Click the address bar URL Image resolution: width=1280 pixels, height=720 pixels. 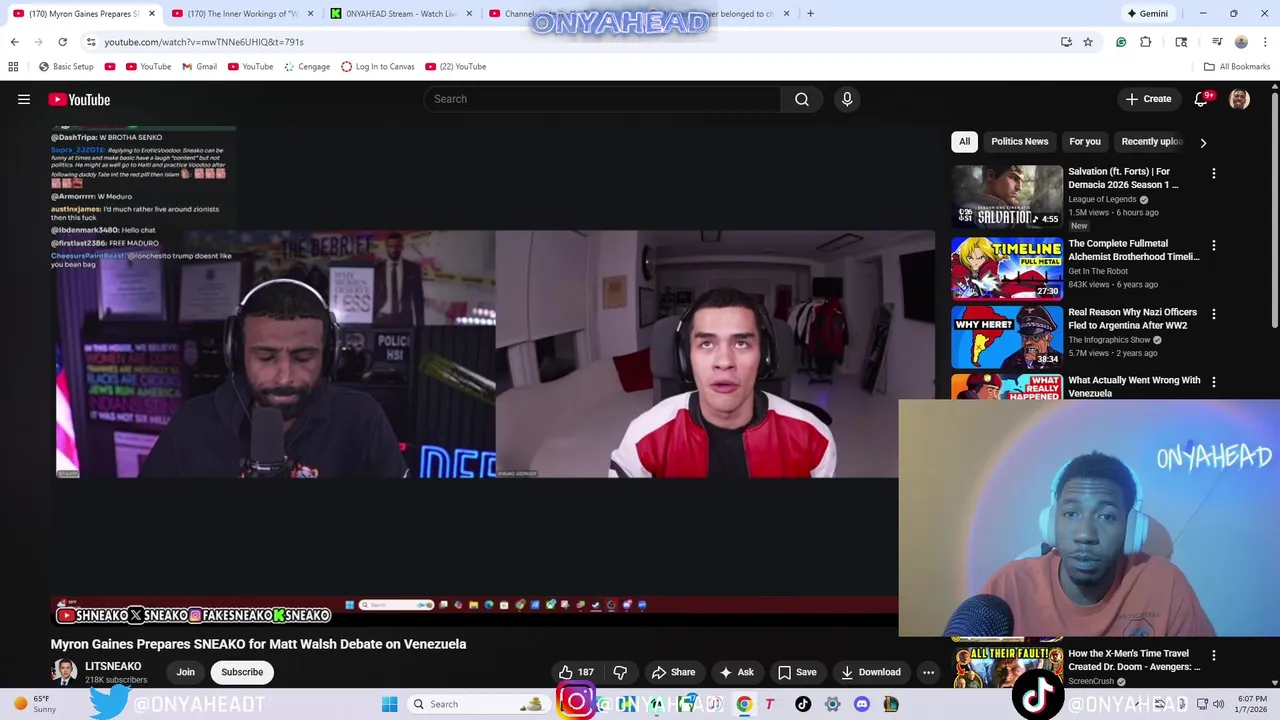pyautogui.click(x=203, y=42)
